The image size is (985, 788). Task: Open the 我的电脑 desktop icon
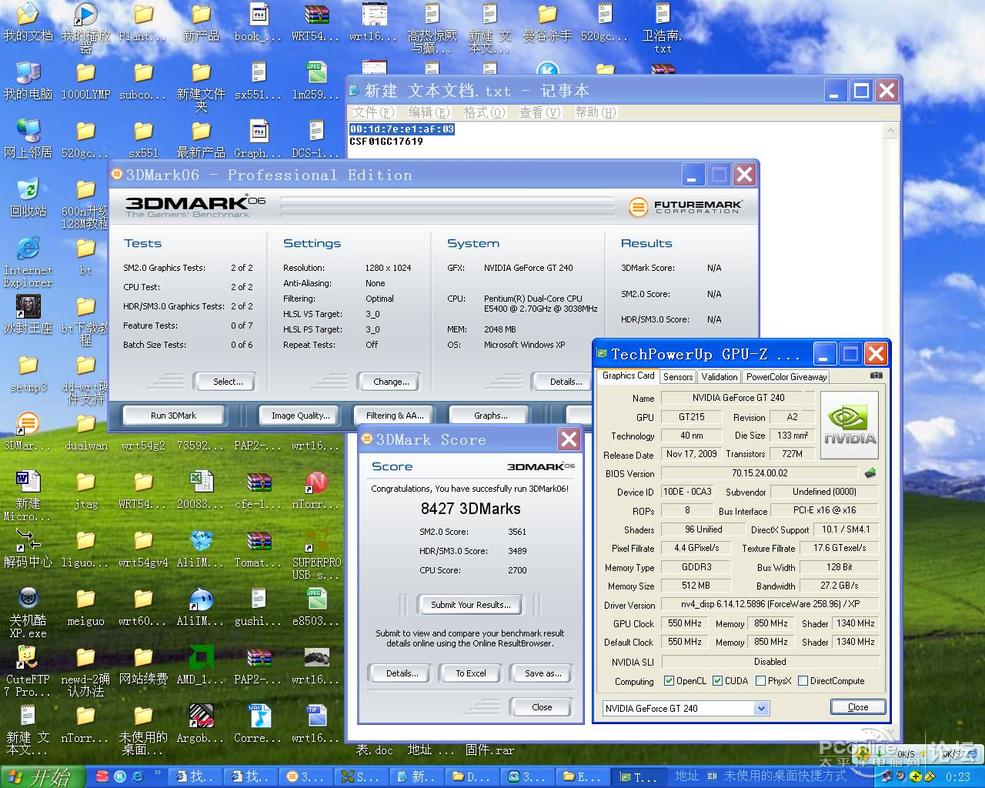coord(27,82)
